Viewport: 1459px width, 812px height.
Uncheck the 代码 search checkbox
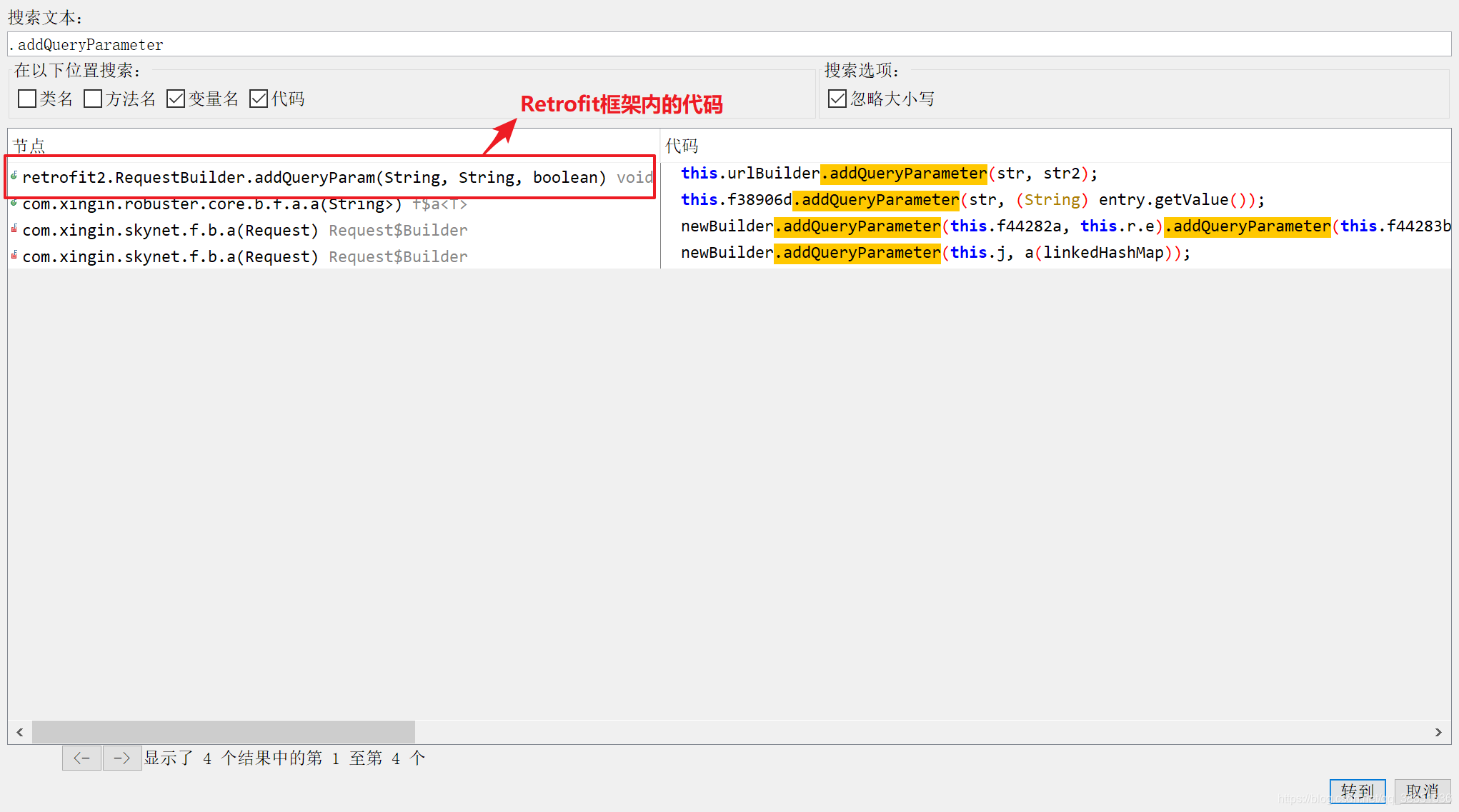(x=259, y=99)
